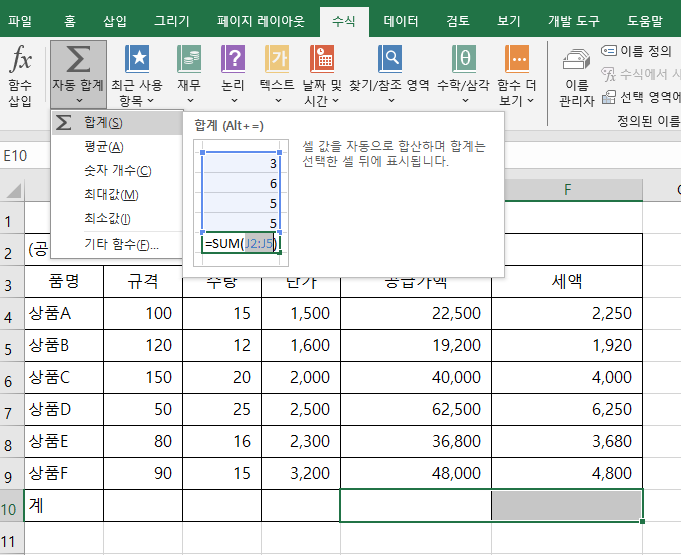This screenshot has width=681, height=555.
Task: Switch to the 파일 tab
Action: 20,21
